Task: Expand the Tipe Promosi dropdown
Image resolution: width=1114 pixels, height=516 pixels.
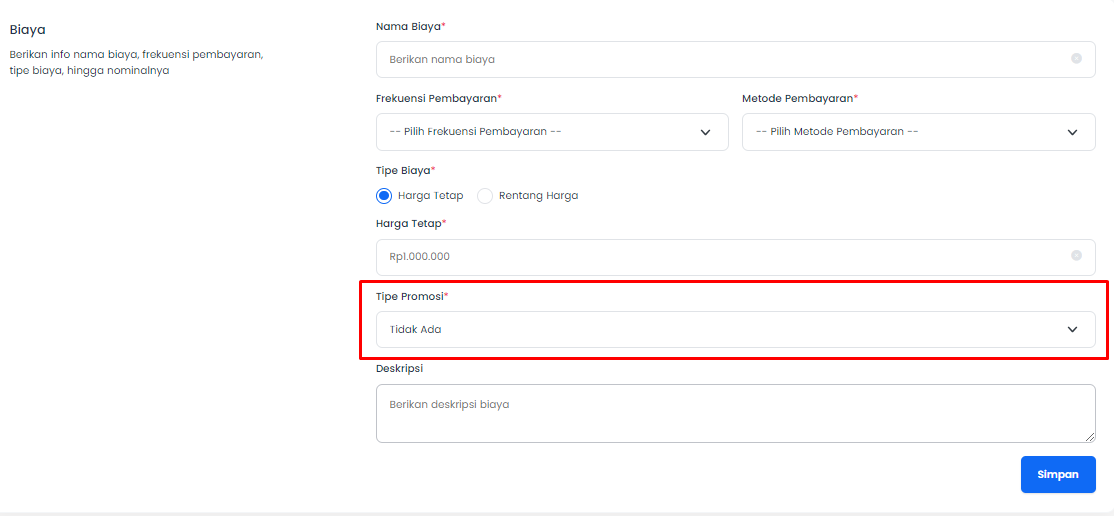Action: pyautogui.click(x=735, y=330)
